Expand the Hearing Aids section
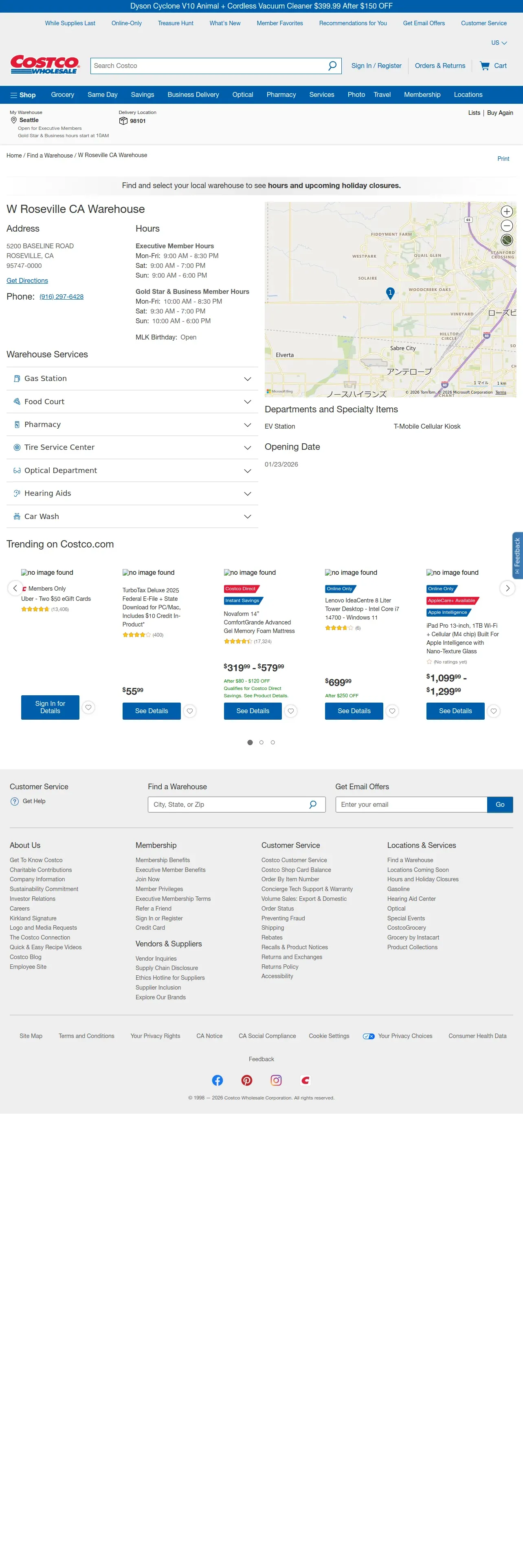The width and height of the screenshot is (523, 1568). [132, 494]
